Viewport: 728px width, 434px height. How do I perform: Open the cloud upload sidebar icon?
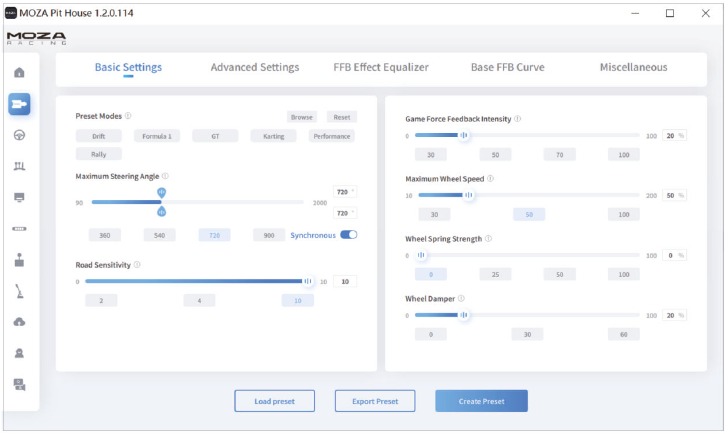(x=20, y=322)
